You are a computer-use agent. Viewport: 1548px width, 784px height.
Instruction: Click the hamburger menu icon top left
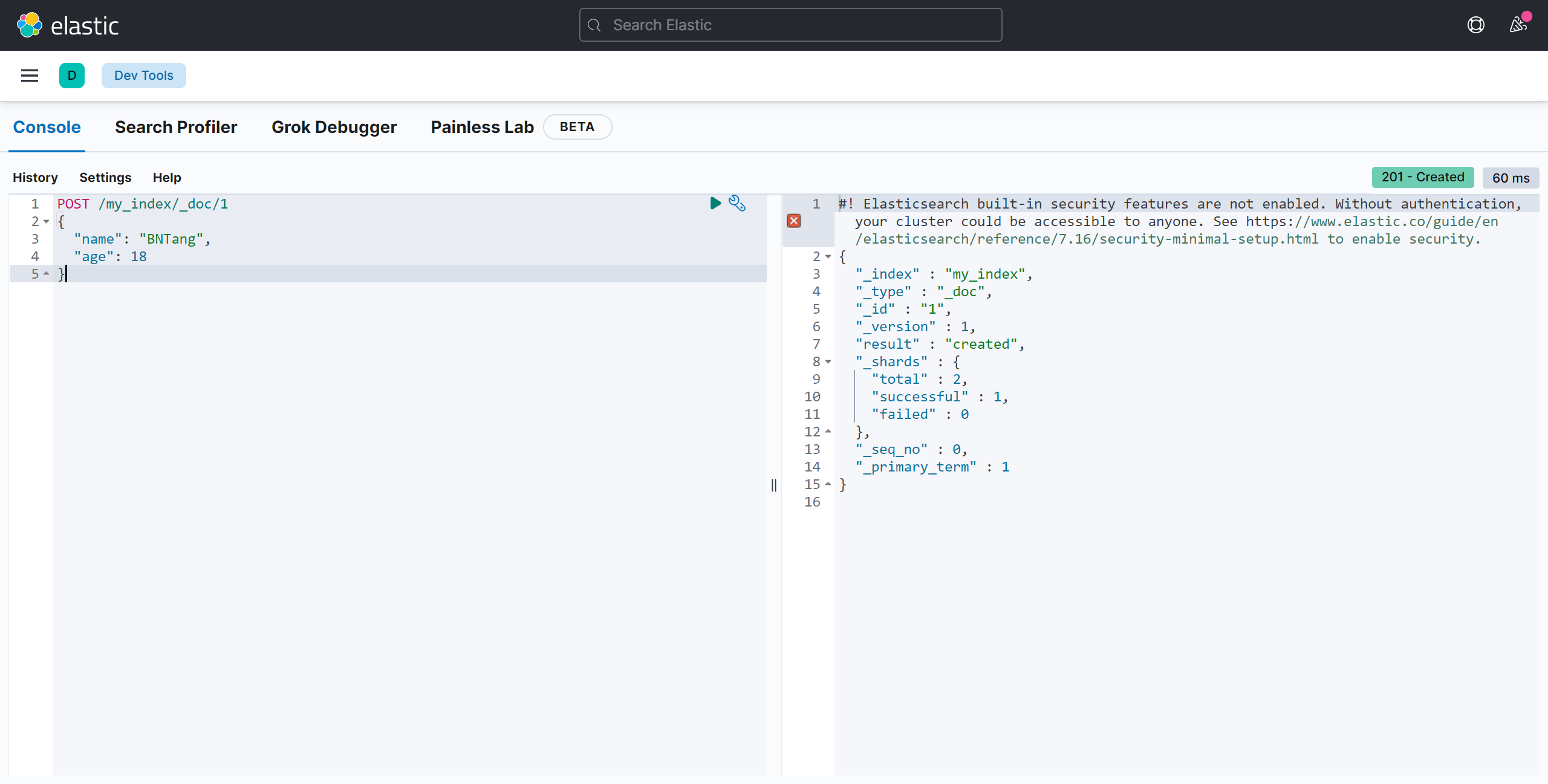(29, 75)
